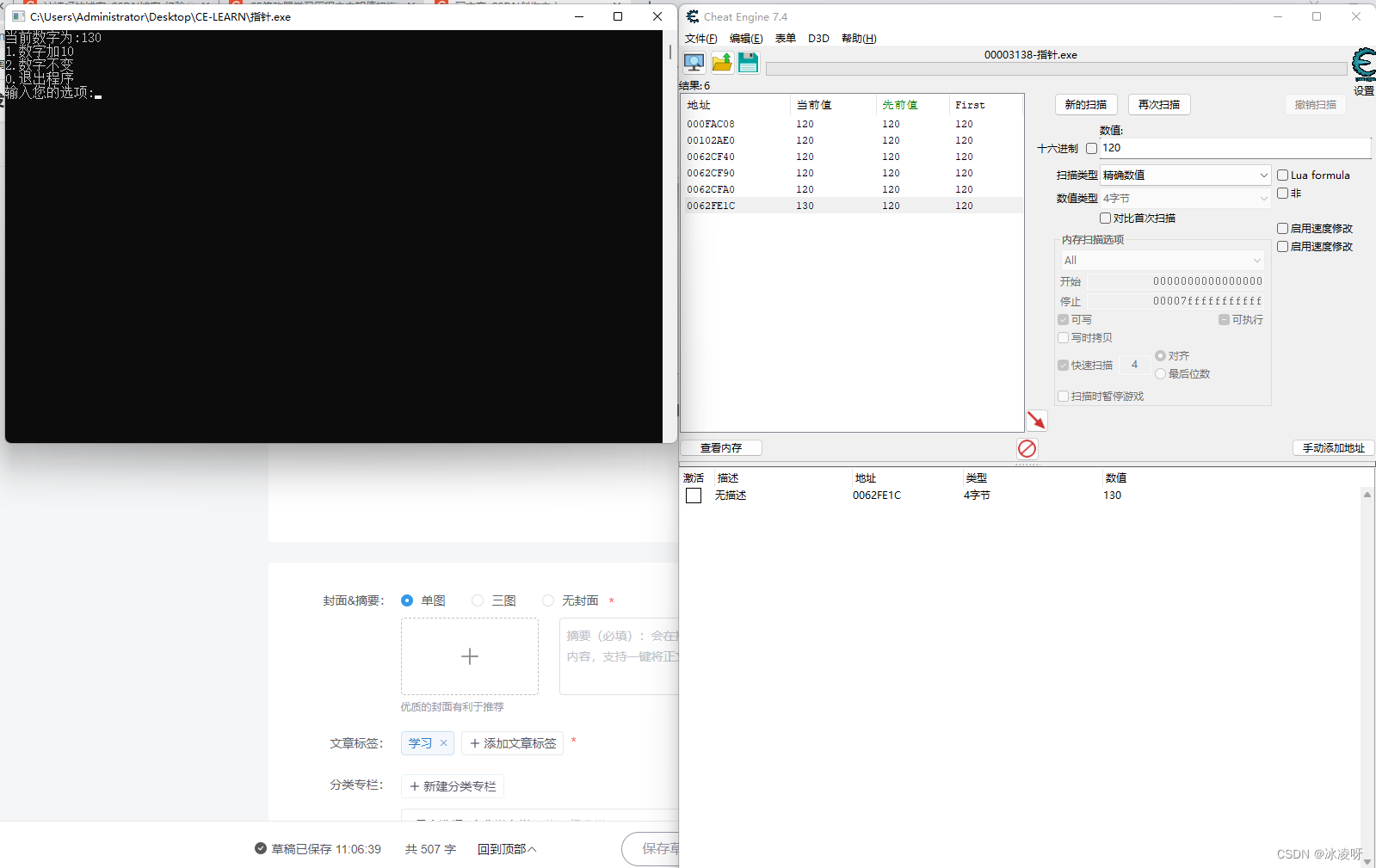Click the 再次扫描 button

(x=1159, y=105)
